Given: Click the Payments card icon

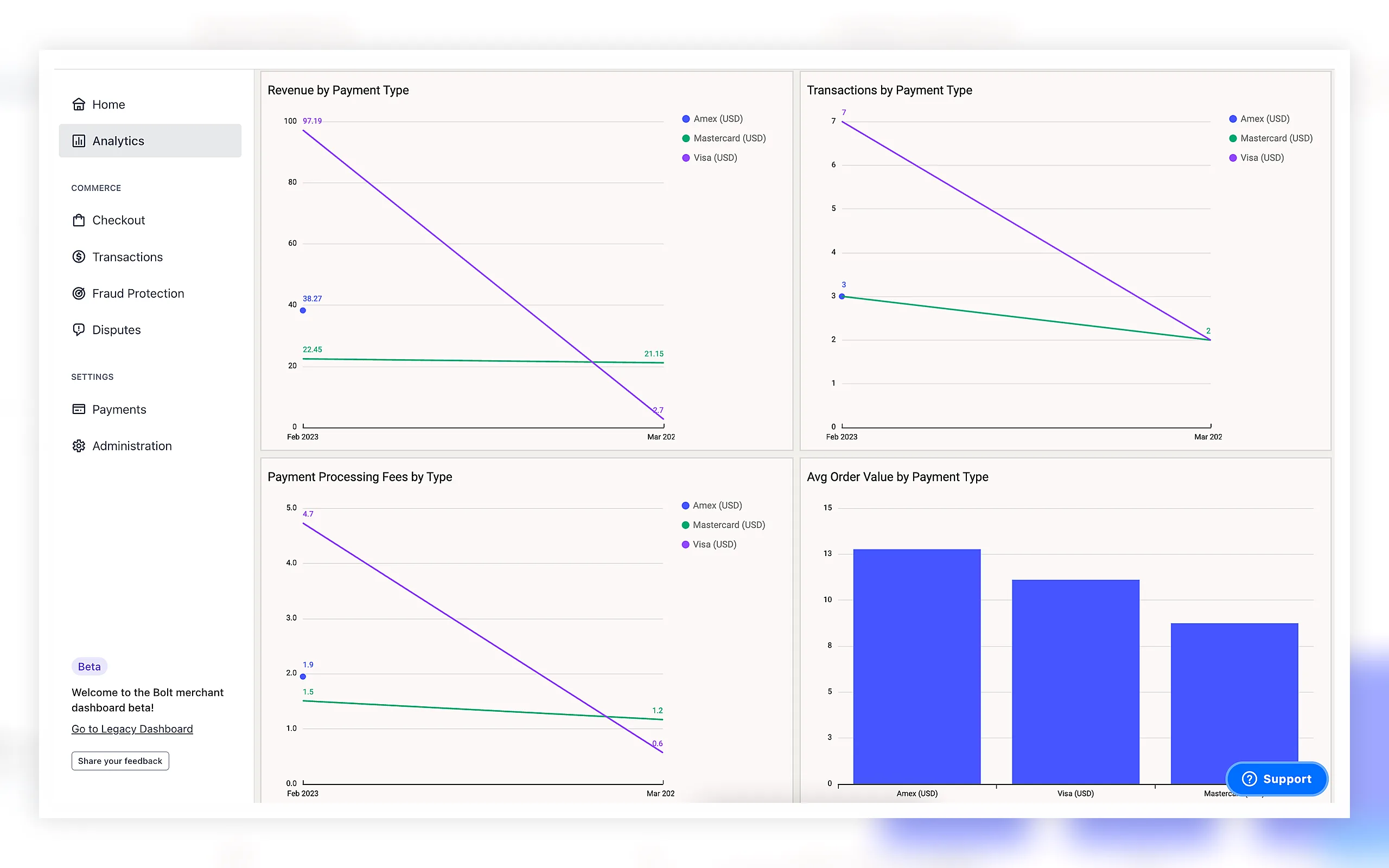Looking at the screenshot, I should (x=79, y=409).
